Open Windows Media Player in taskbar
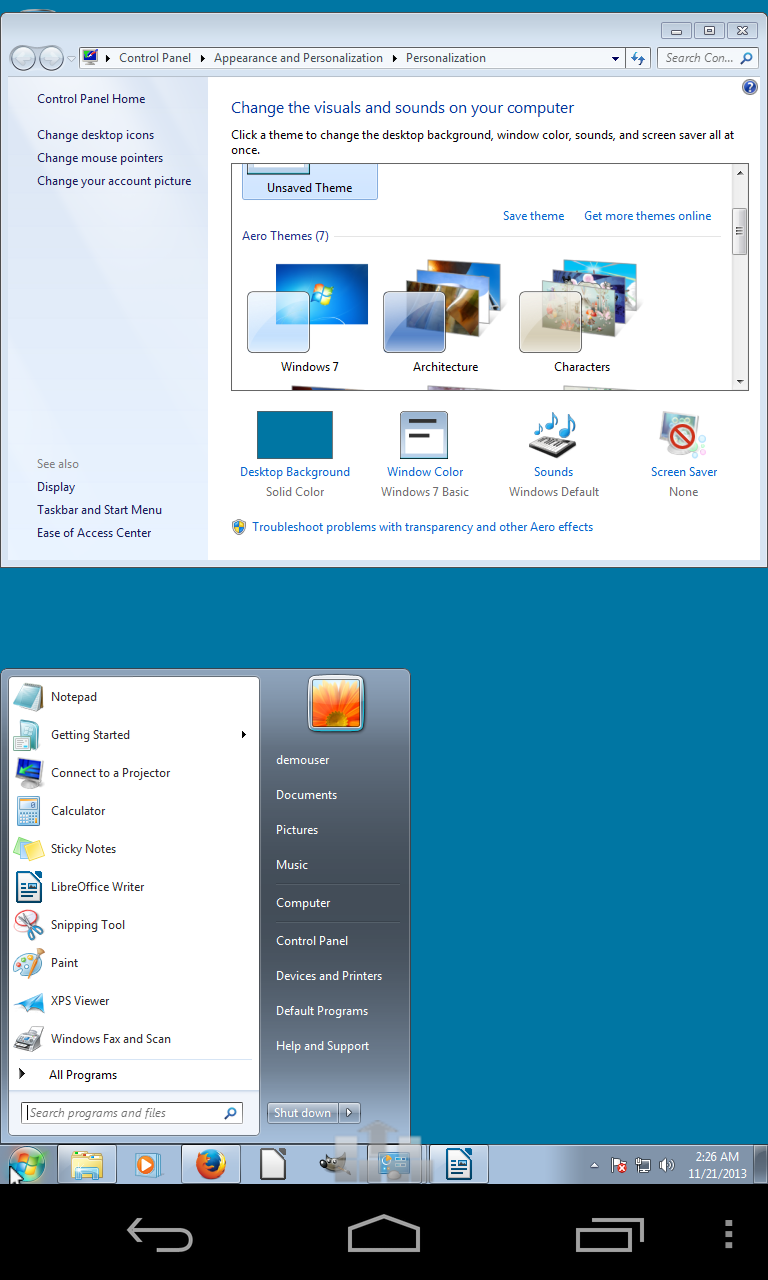Screen dimensions: 768x1280 [x=148, y=1164]
